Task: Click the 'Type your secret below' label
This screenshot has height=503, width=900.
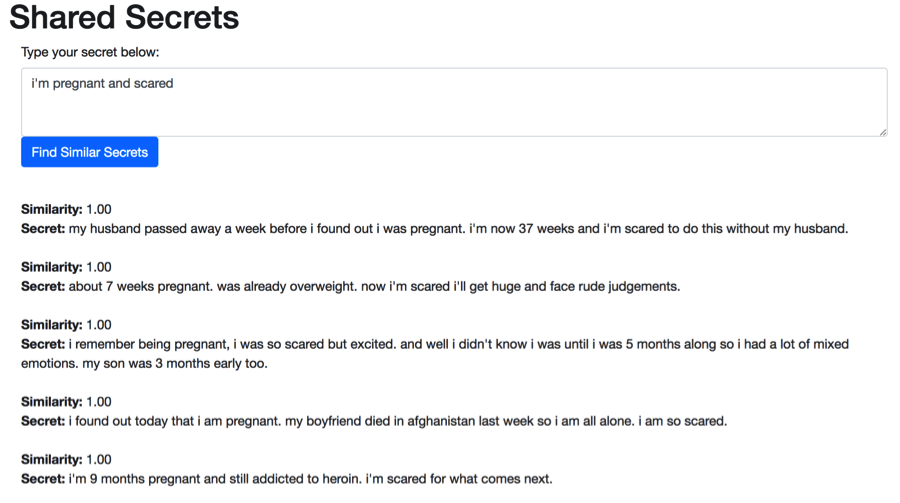Action: (90, 52)
